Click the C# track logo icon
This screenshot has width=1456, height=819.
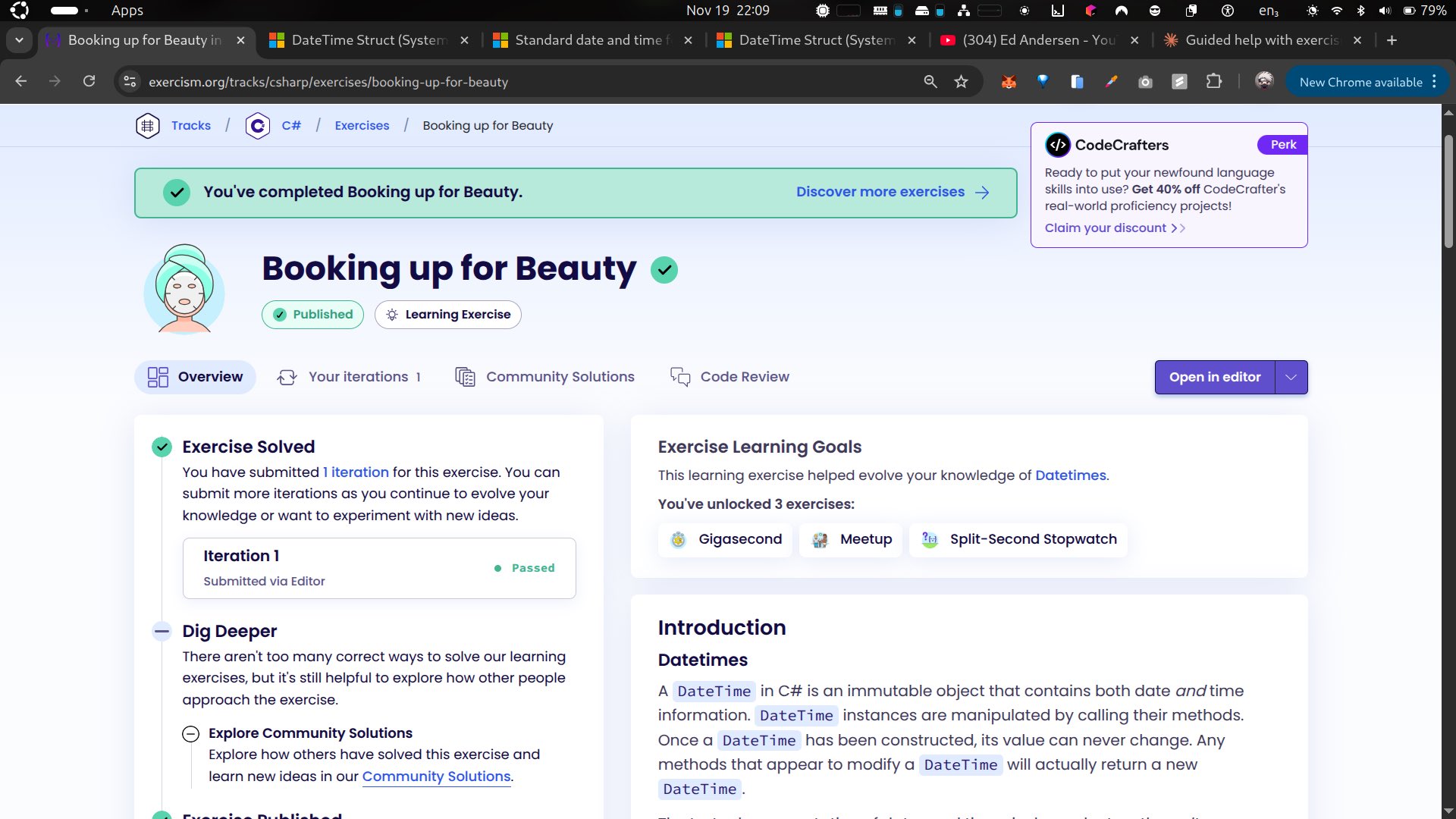tap(257, 126)
